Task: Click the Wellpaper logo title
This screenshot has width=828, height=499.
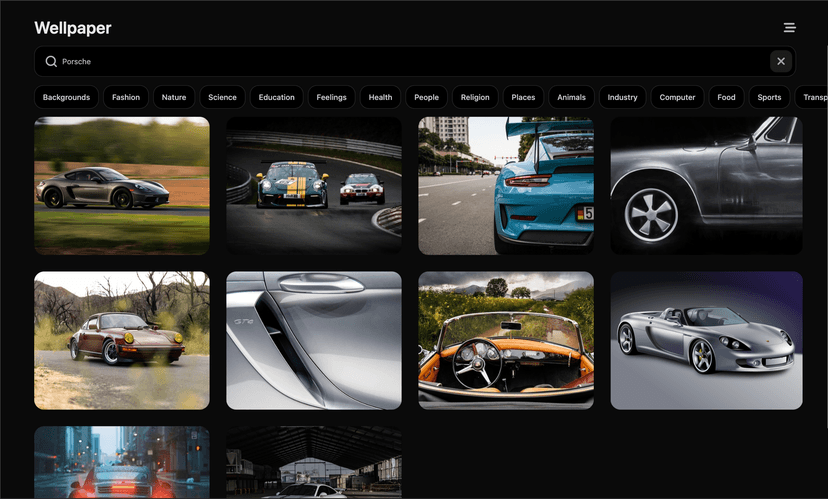Action: tap(73, 28)
